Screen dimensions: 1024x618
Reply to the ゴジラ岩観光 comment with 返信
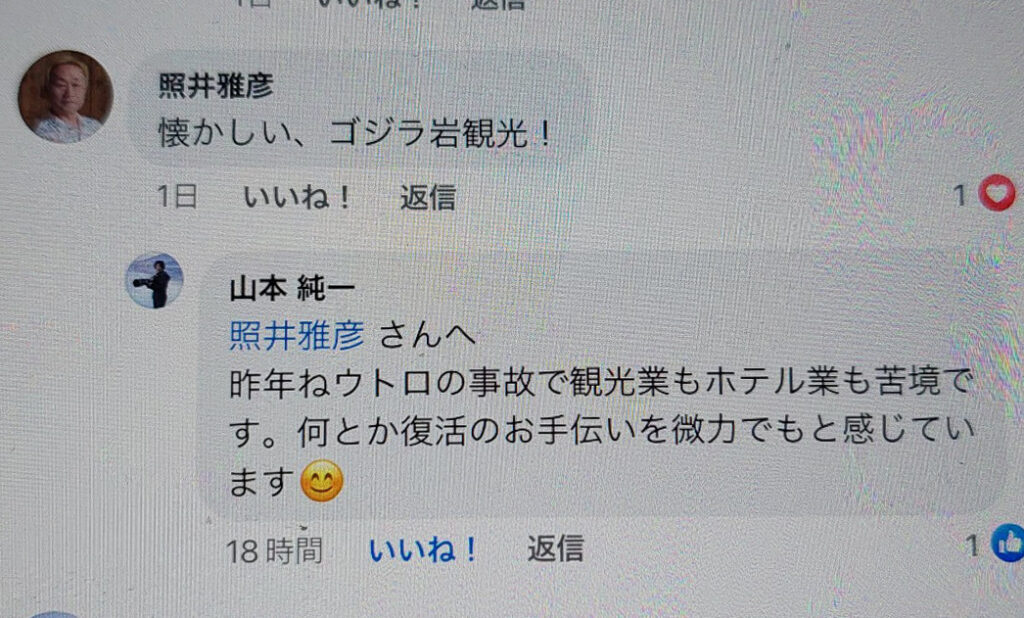pos(428,197)
